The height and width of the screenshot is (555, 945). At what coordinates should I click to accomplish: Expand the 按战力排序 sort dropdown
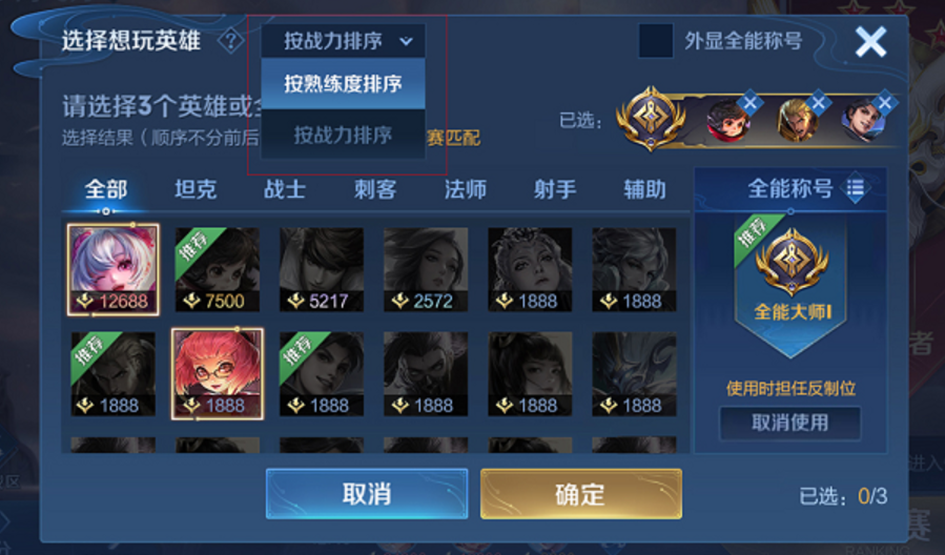pyautogui.click(x=344, y=41)
